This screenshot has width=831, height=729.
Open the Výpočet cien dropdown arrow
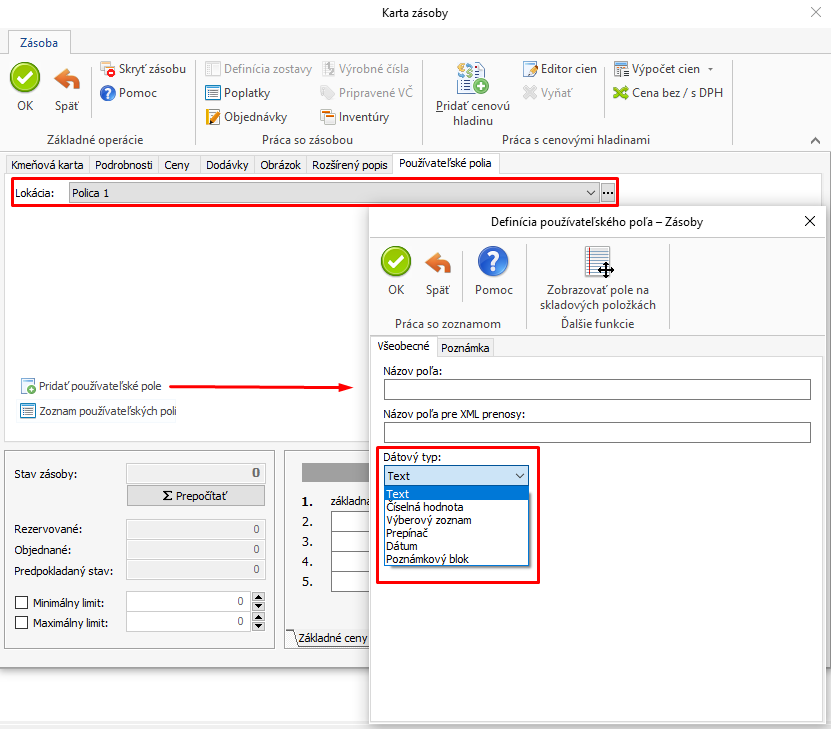[710, 70]
